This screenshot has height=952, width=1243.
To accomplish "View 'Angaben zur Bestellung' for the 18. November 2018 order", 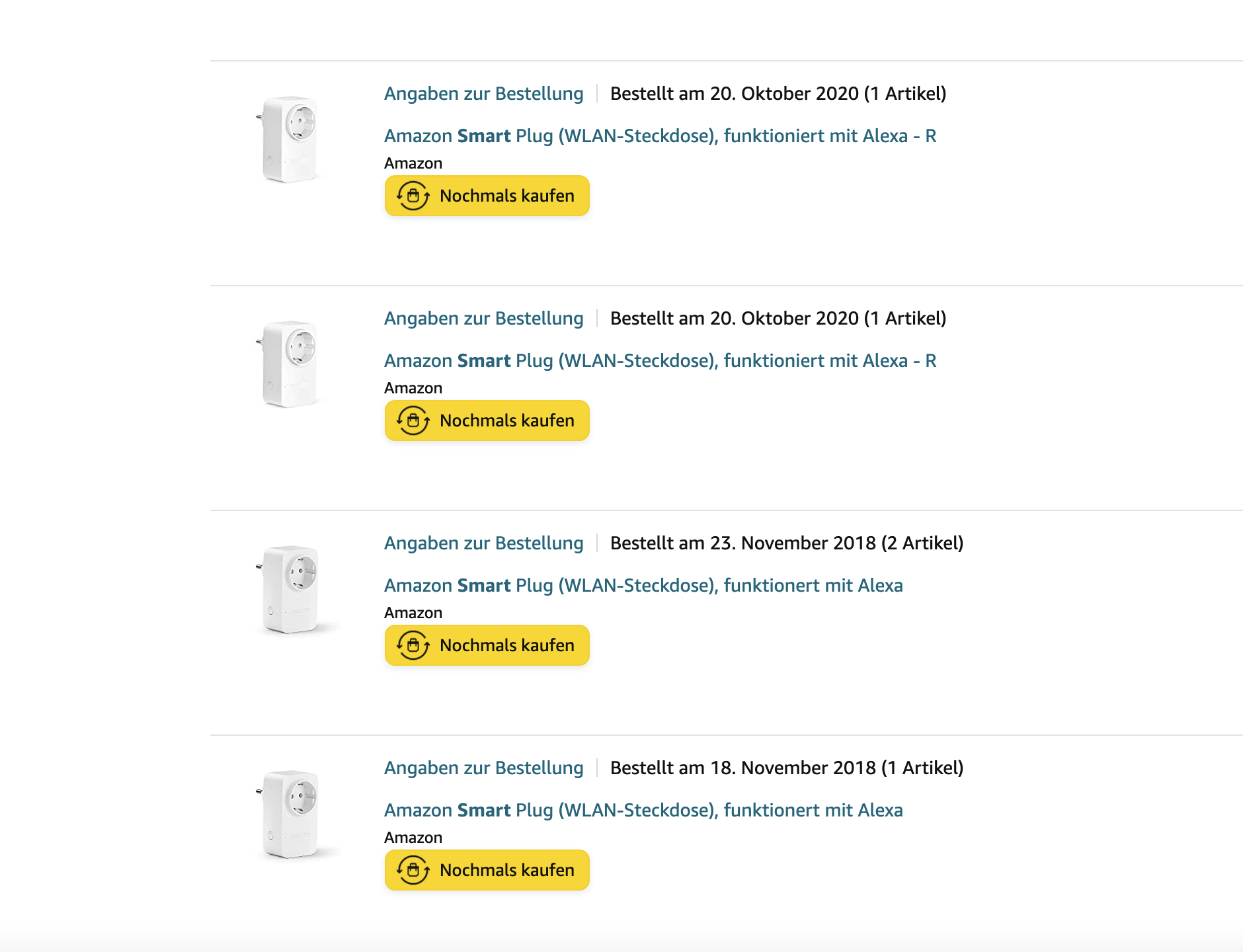I will coord(483,768).
